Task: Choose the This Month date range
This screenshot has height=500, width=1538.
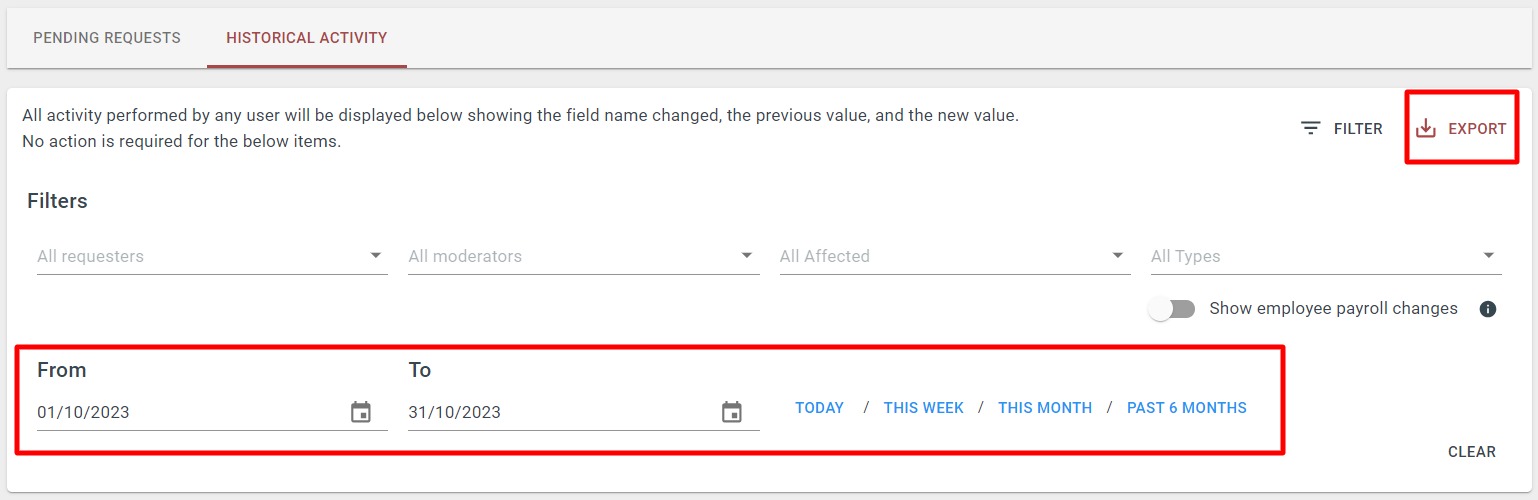Action: 1045,408
